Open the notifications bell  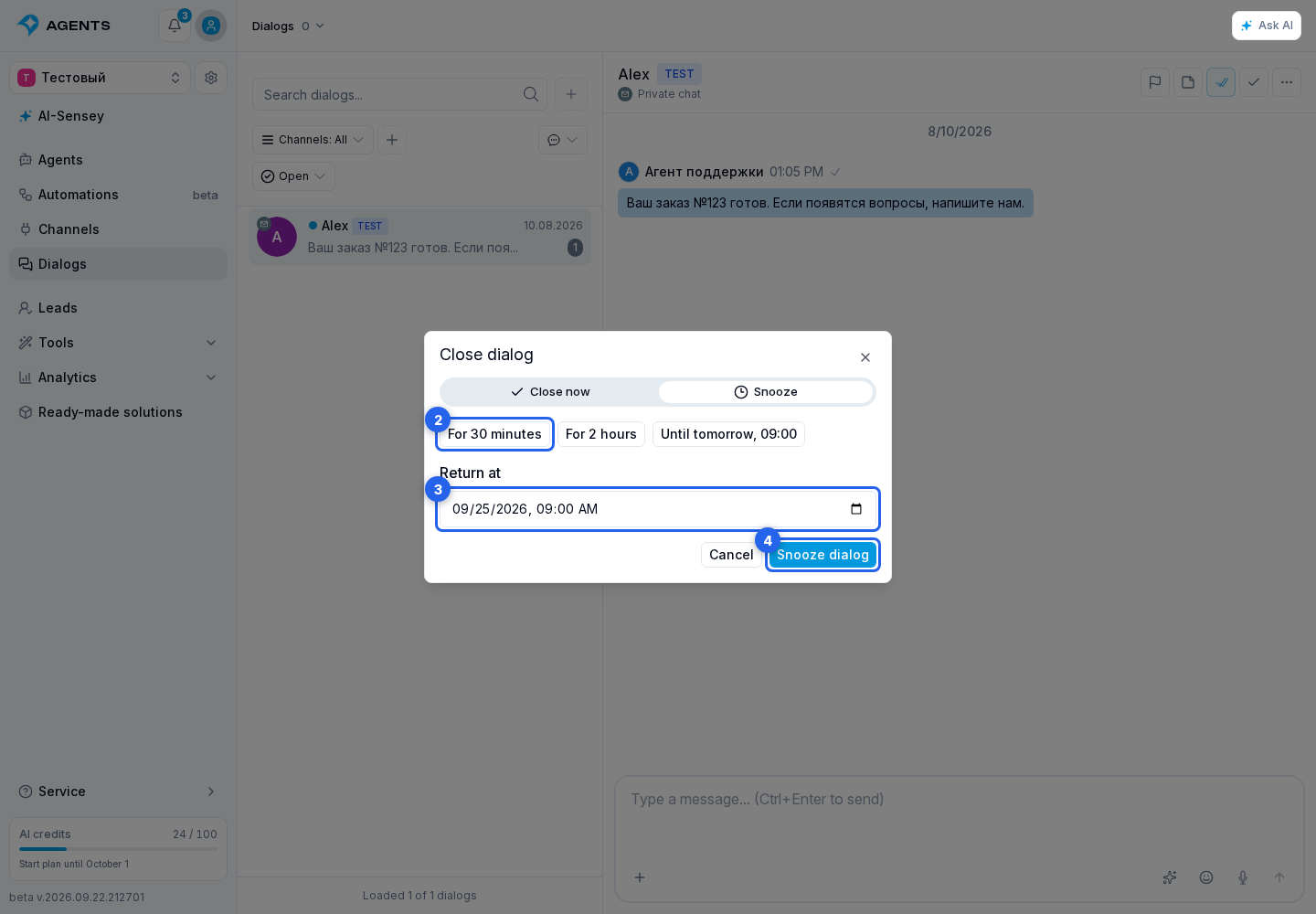pos(174,26)
